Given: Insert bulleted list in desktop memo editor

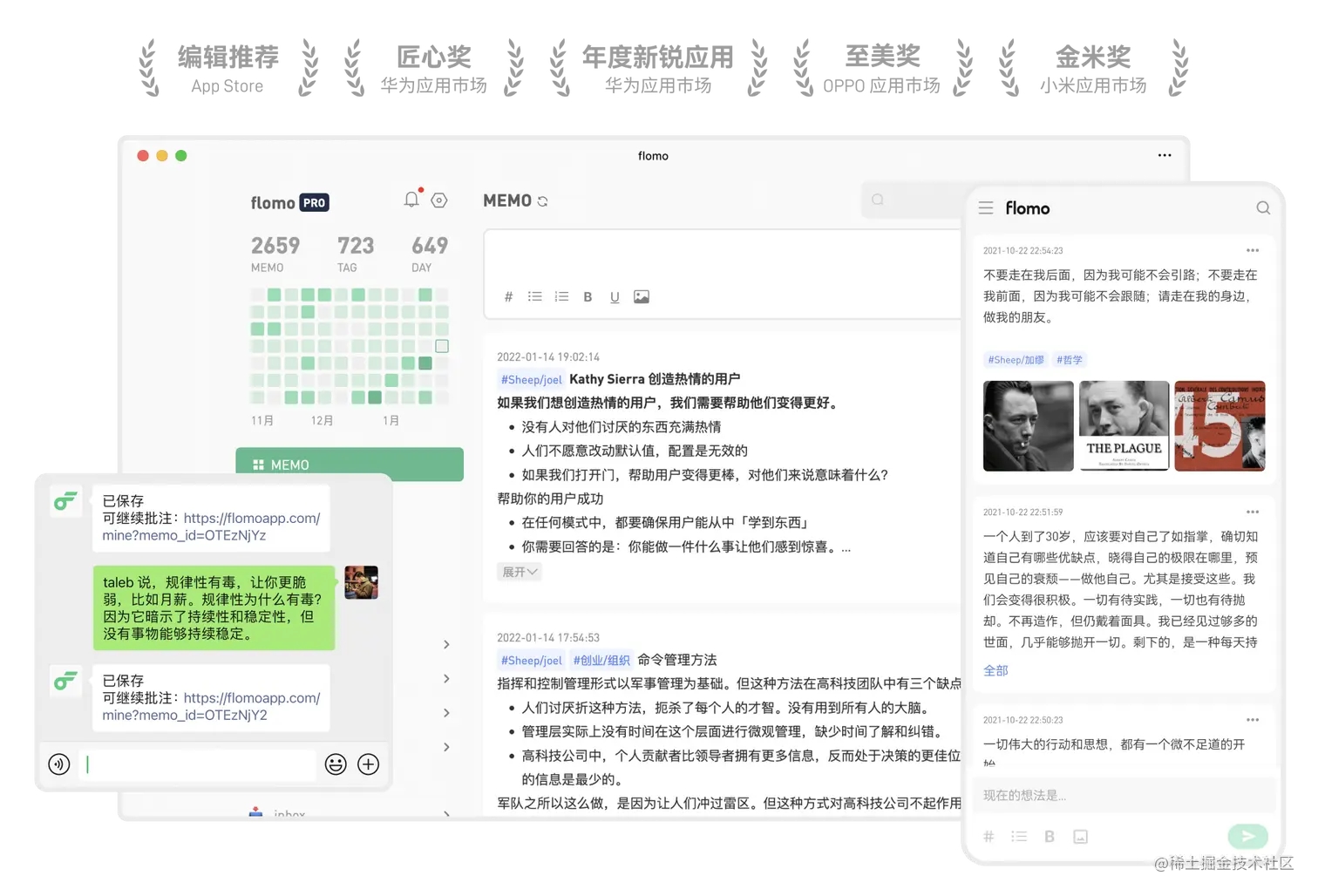Looking at the screenshot, I should (534, 297).
